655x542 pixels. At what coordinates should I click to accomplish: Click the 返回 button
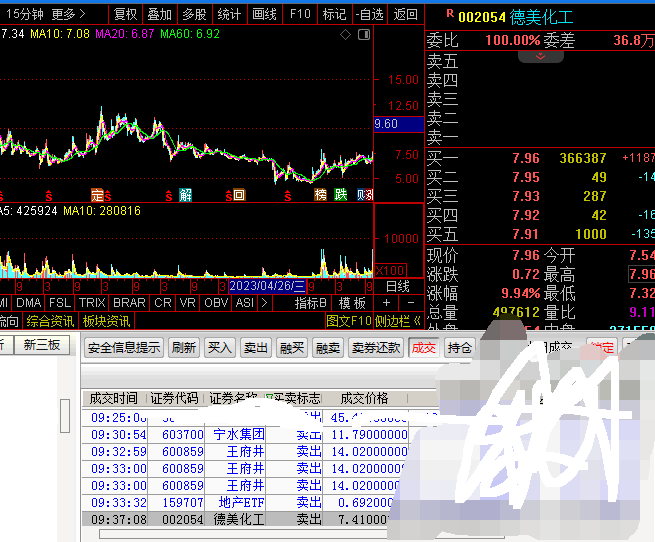pos(405,15)
